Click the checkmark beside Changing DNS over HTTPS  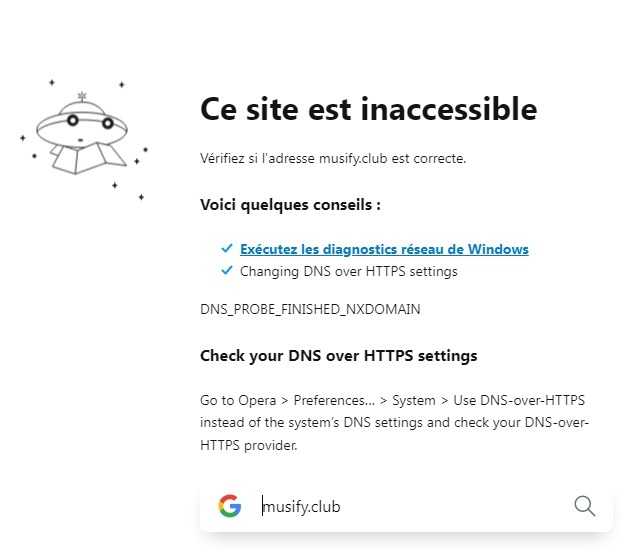coord(227,271)
